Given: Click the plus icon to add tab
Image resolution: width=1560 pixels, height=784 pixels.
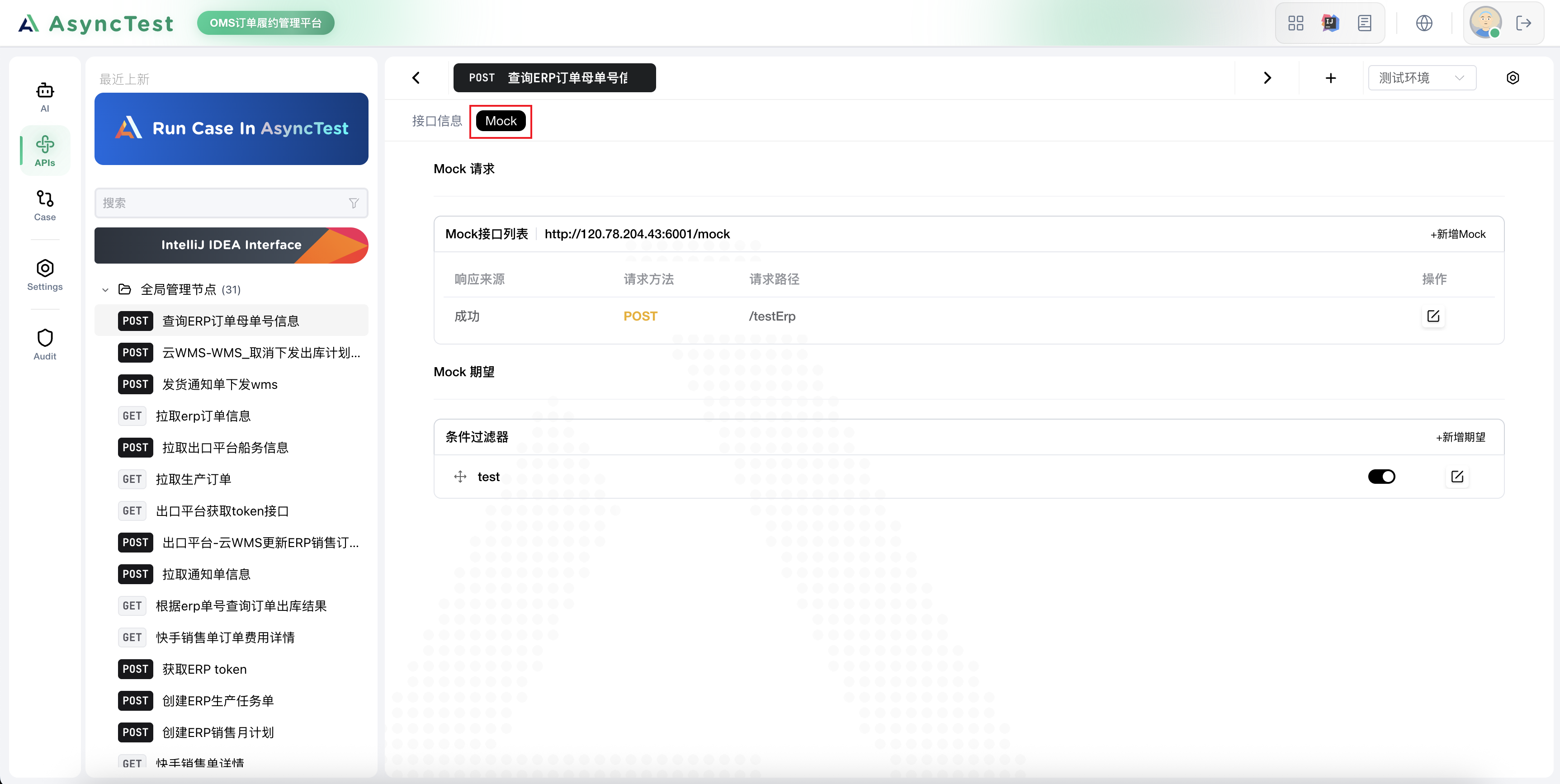Looking at the screenshot, I should (1330, 77).
